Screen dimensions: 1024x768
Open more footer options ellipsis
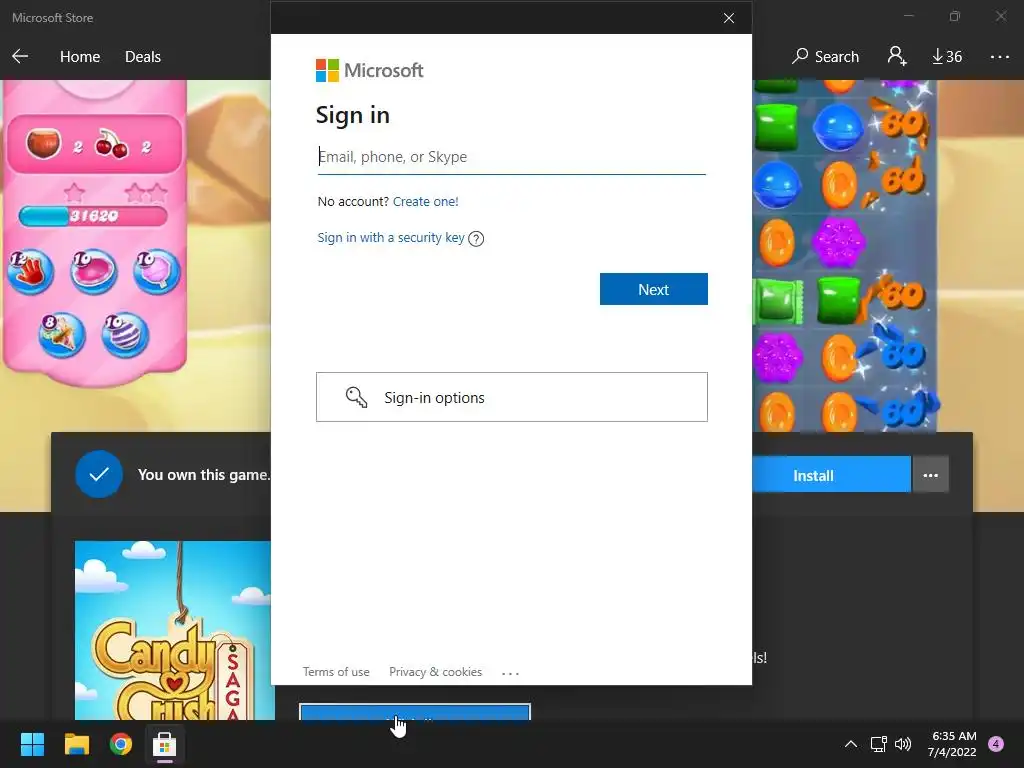coord(510,673)
